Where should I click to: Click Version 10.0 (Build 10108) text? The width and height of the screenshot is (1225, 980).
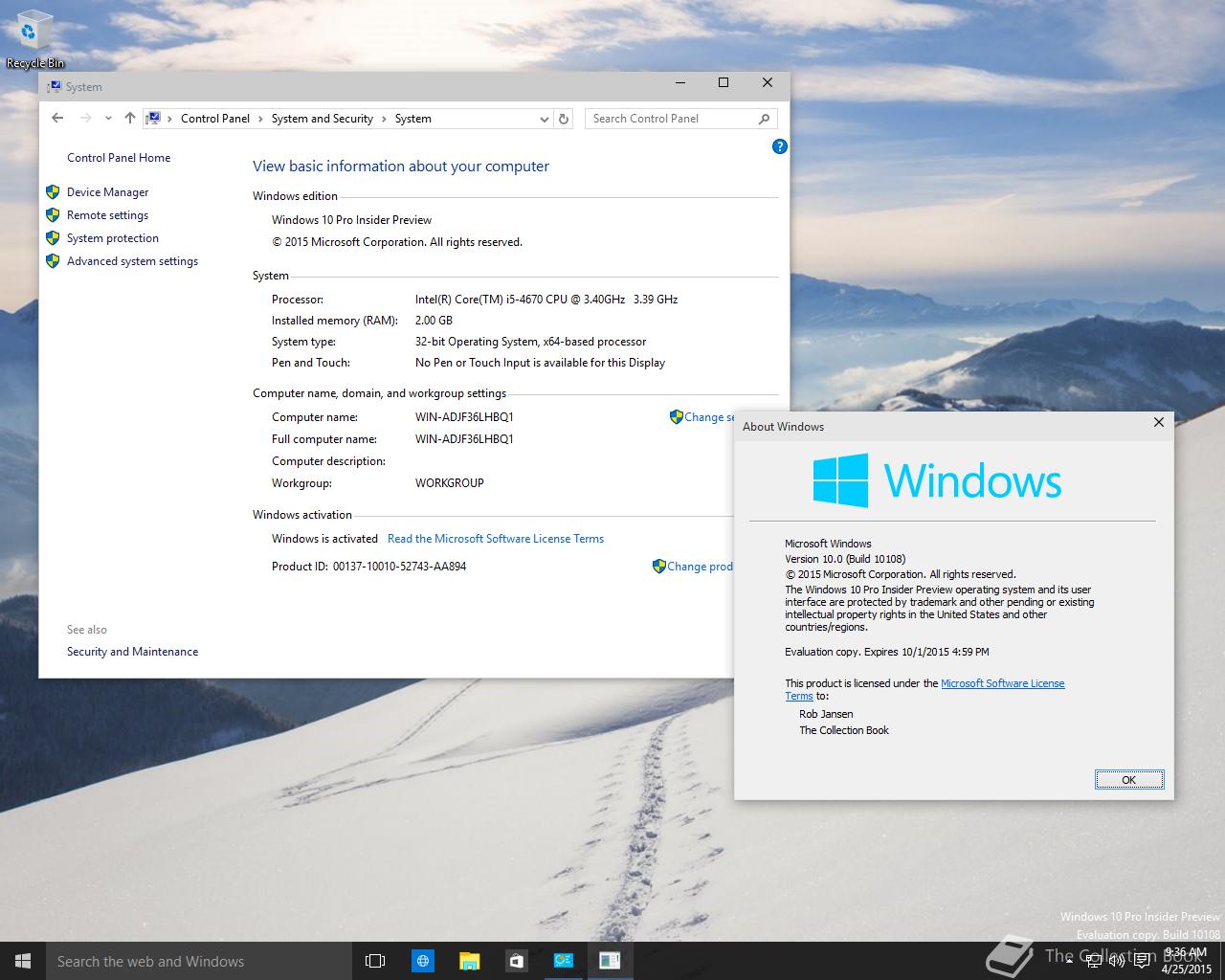[845, 559]
